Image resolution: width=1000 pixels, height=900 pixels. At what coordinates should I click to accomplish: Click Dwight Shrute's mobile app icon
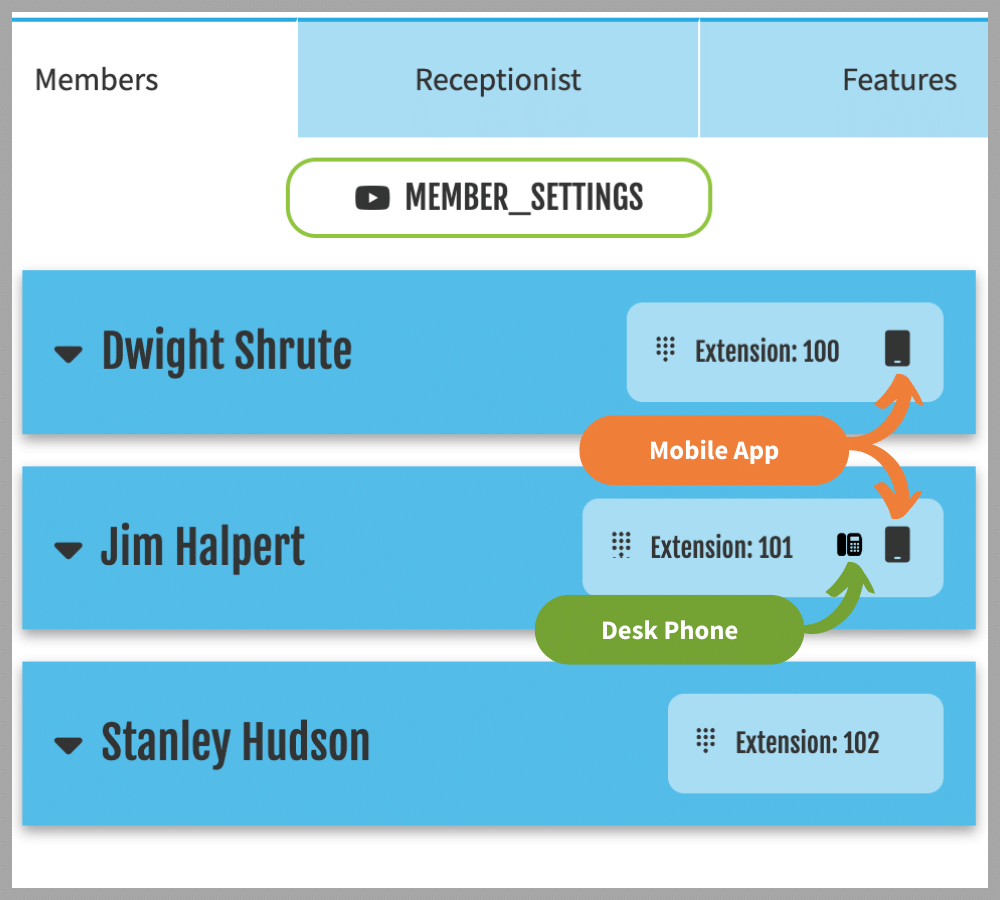[897, 348]
